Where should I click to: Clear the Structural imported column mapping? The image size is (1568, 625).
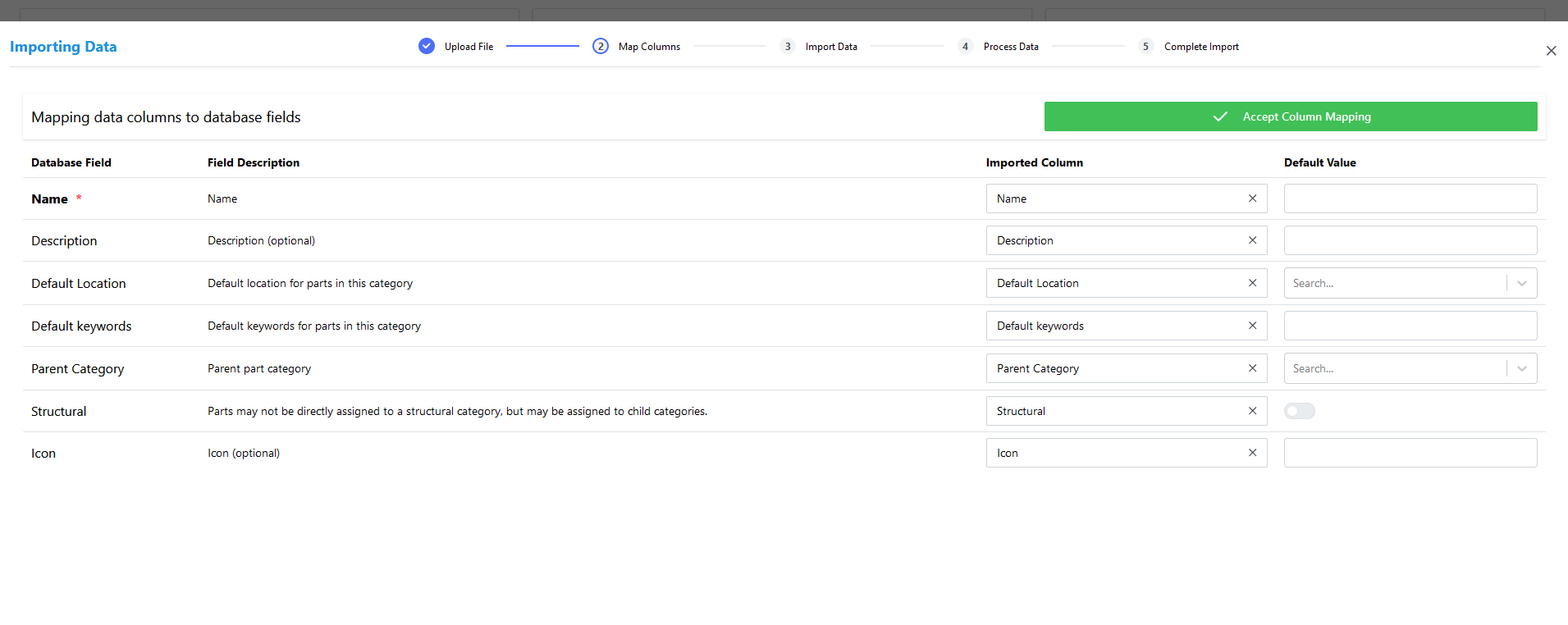(1252, 411)
